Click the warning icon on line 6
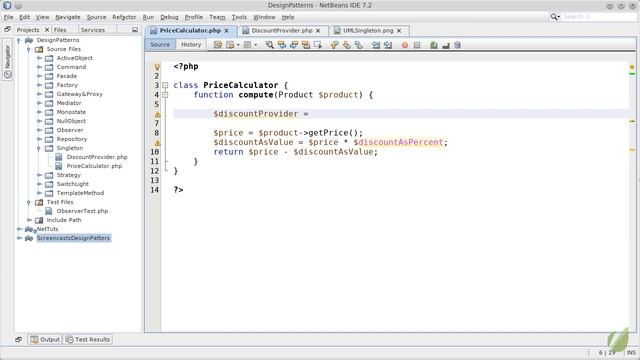The width and height of the screenshot is (640, 360). [158, 114]
